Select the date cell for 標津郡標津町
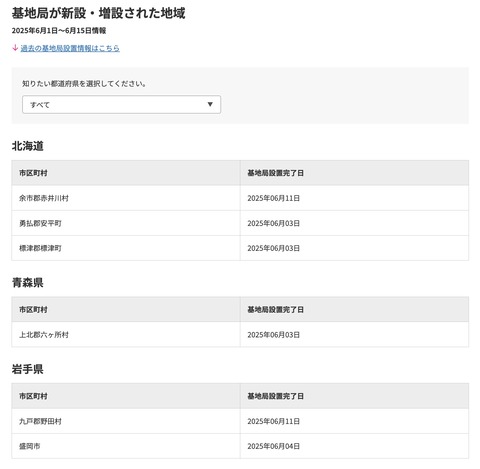Viewport: 480px width, 469px height. (354, 248)
